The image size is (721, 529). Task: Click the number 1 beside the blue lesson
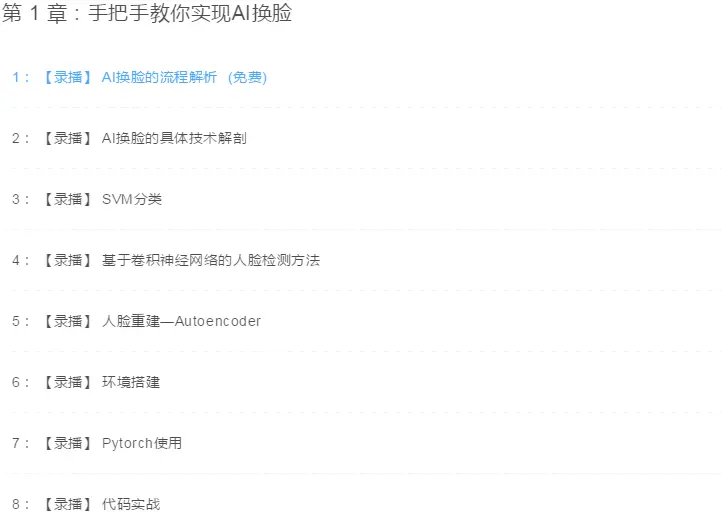point(16,77)
